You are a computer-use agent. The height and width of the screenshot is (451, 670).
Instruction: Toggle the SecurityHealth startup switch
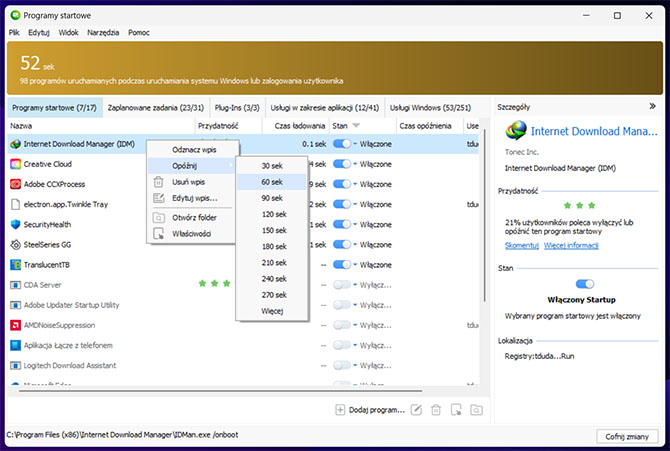342,224
